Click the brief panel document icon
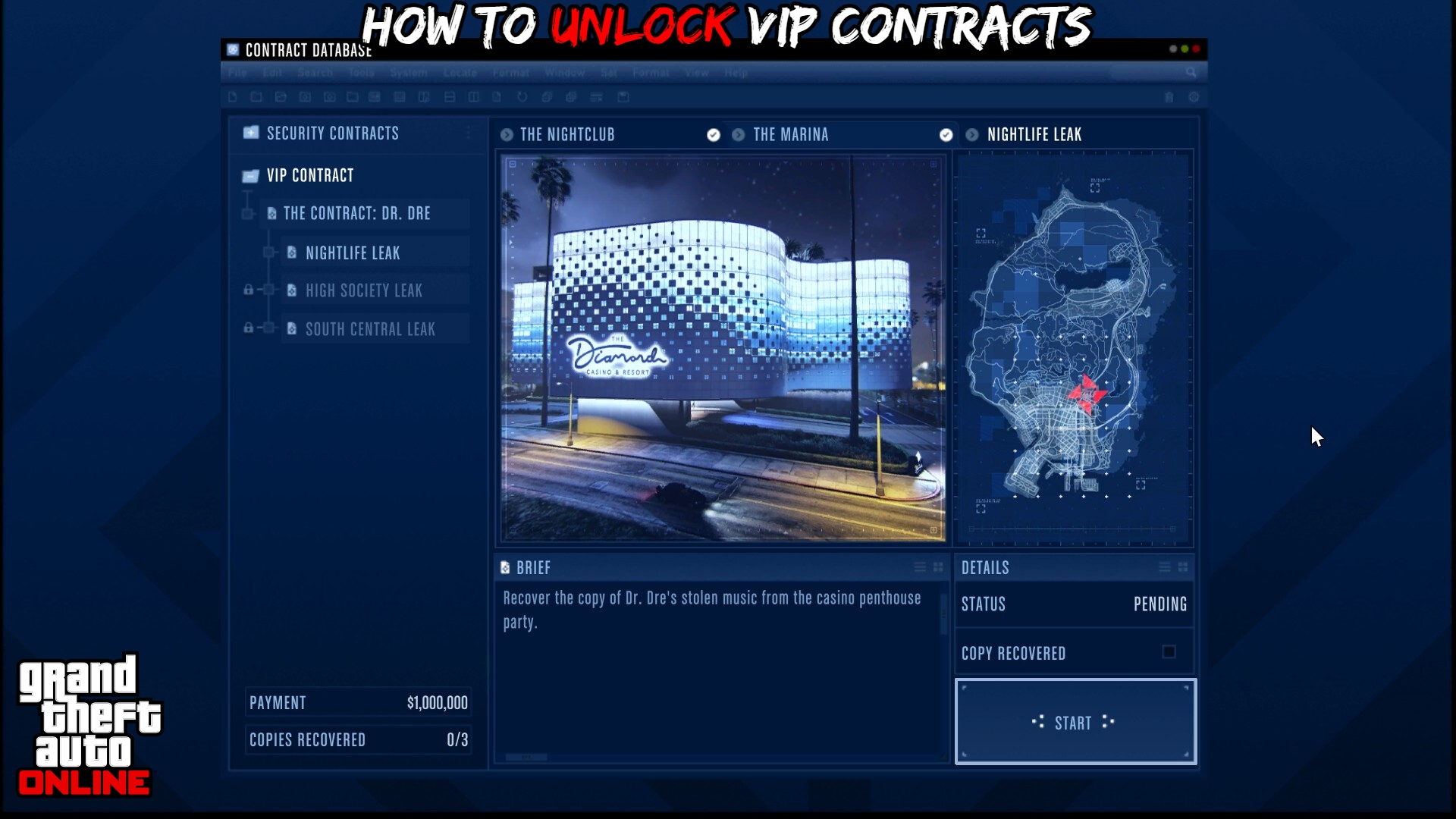The width and height of the screenshot is (1456, 819). pyautogui.click(x=506, y=567)
